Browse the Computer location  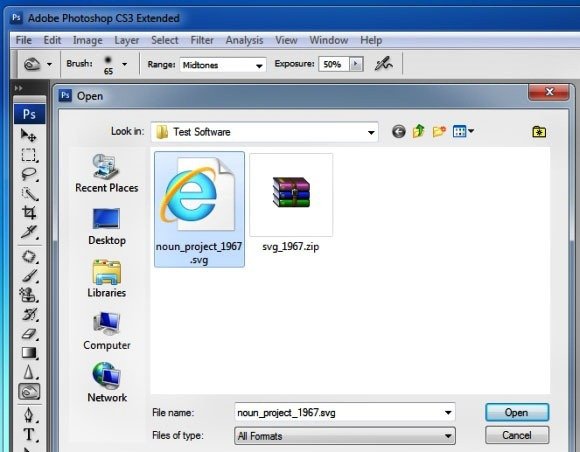point(107,331)
